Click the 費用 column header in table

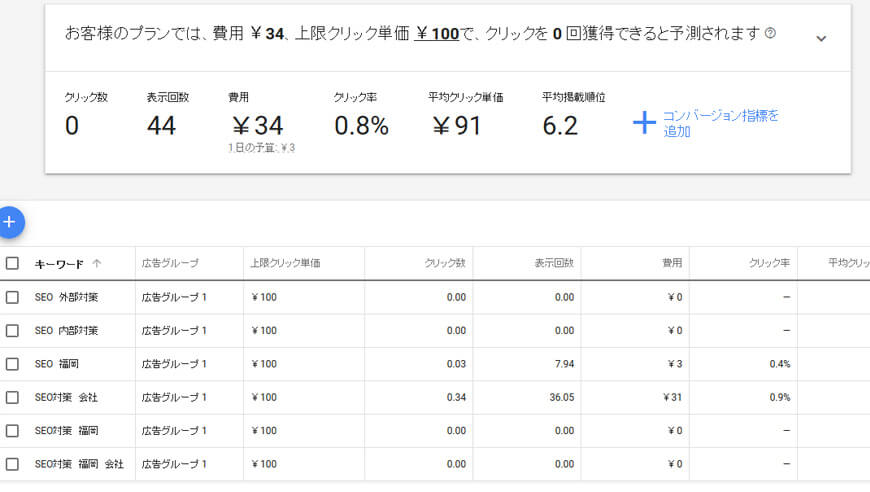click(x=671, y=264)
